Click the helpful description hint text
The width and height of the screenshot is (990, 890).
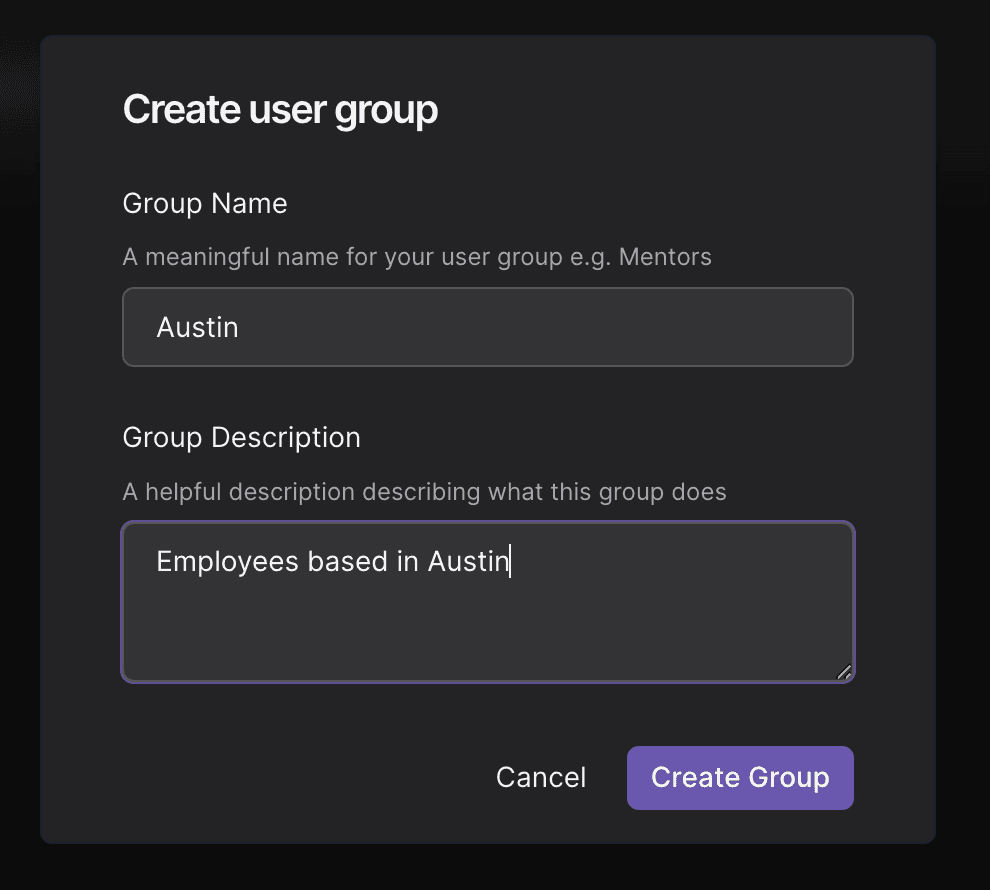(x=424, y=492)
